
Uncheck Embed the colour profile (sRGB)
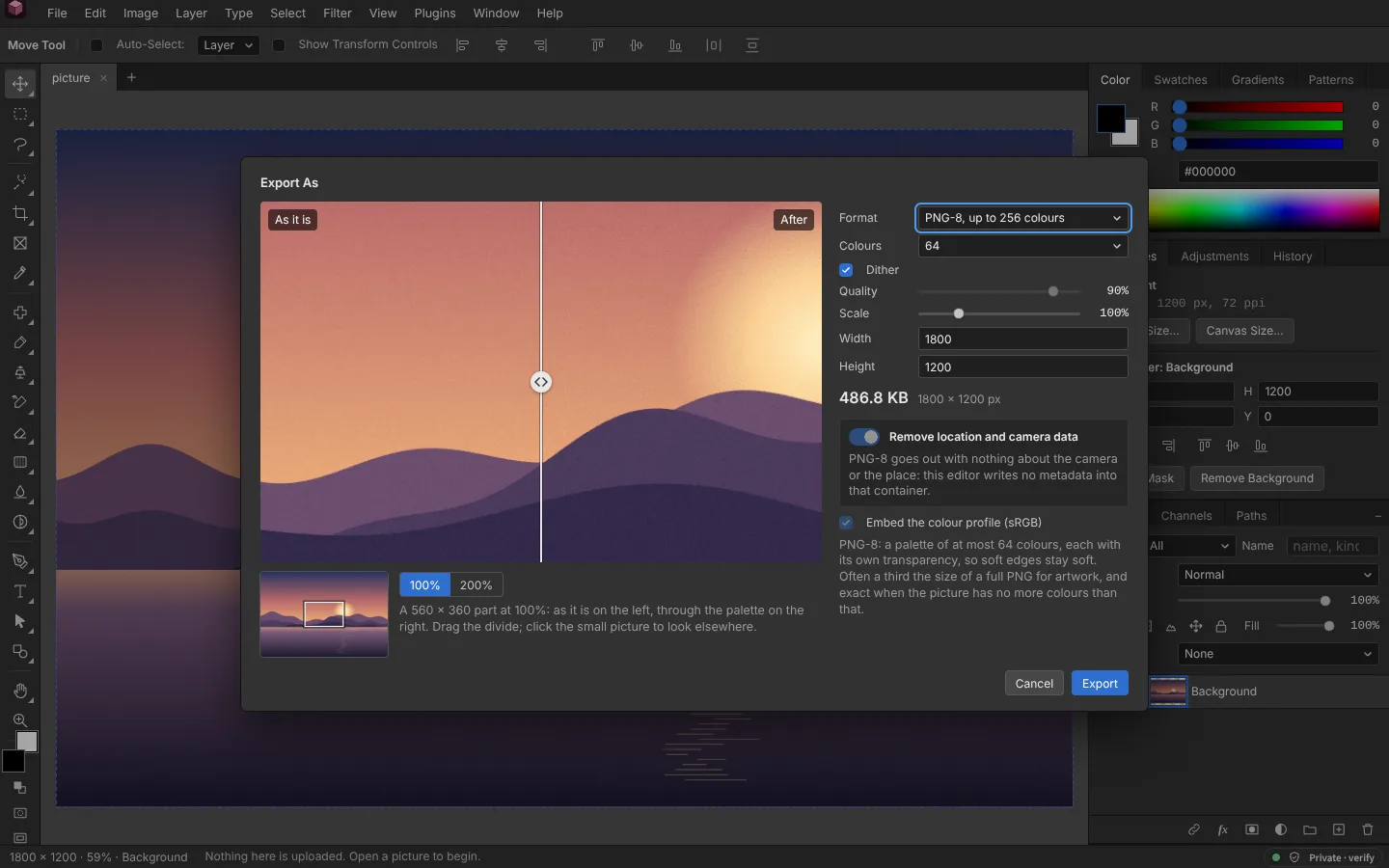846,523
